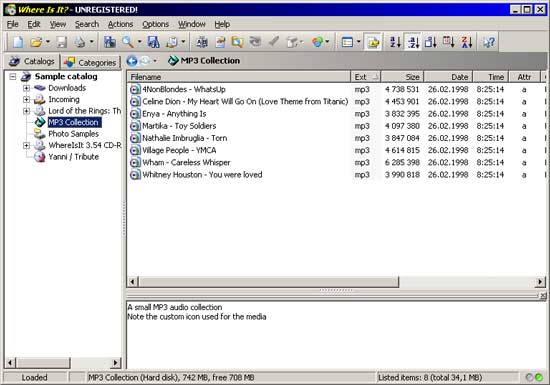The image size is (550, 385).
Task: Click the Time column header
Action: coord(490,77)
